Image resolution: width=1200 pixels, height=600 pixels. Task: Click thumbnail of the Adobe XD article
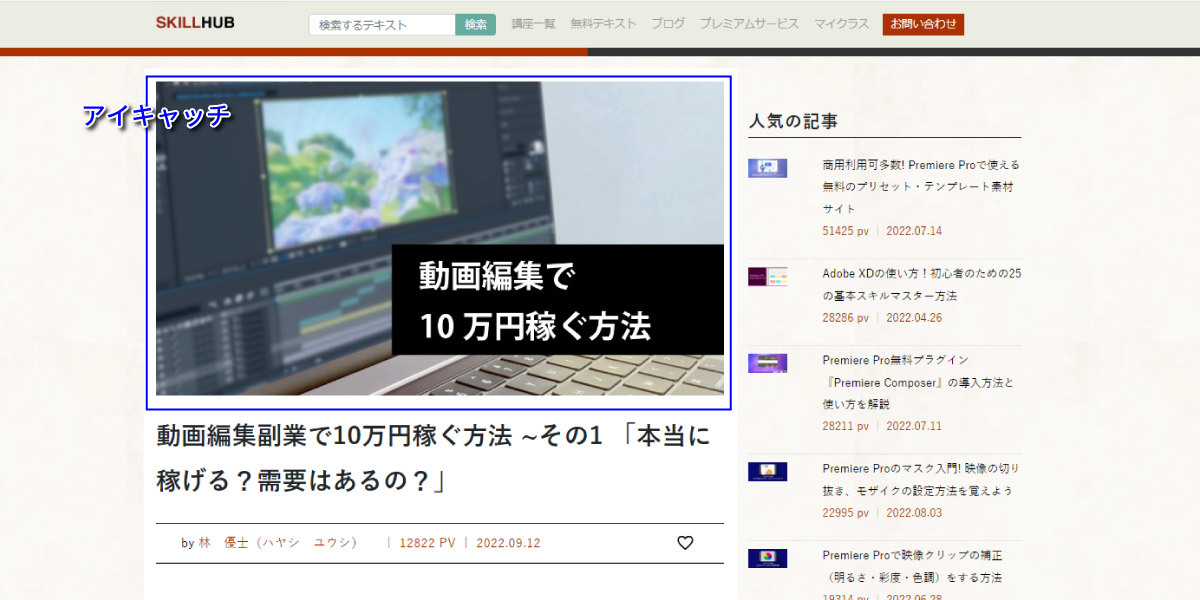point(767,277)
